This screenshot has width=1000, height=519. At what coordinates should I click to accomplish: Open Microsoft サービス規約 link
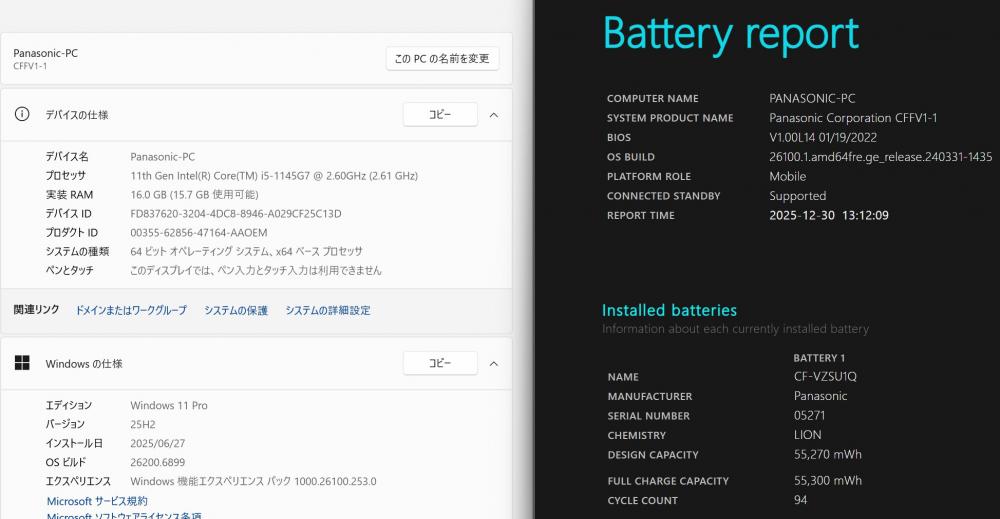tap(97, 501)
